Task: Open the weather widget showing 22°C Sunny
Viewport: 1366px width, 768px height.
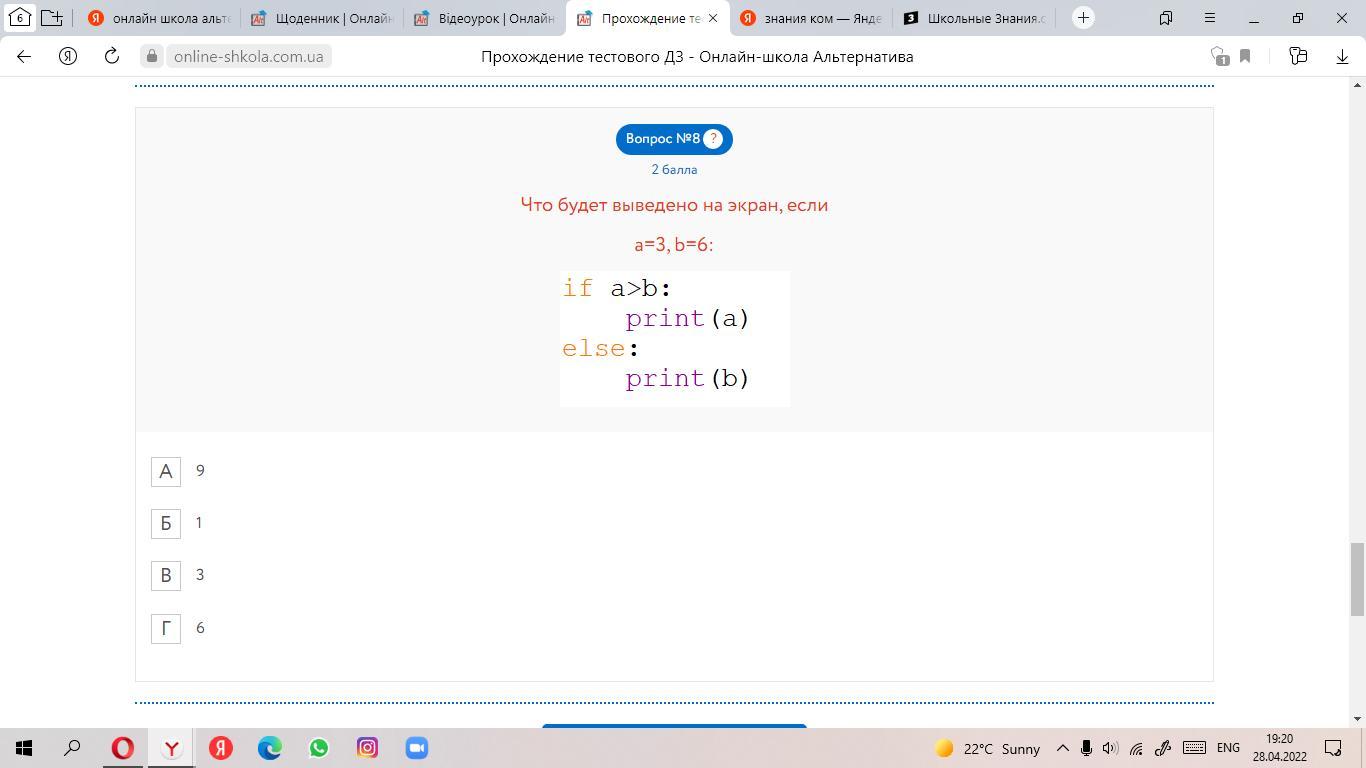Action: [x=987, y=748]
